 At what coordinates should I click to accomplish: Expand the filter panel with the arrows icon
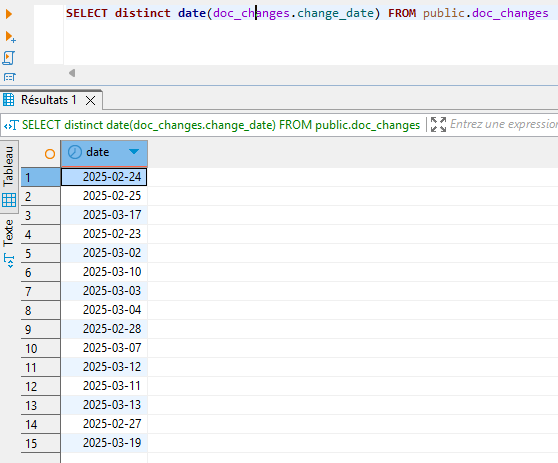[x=438, y=125]
